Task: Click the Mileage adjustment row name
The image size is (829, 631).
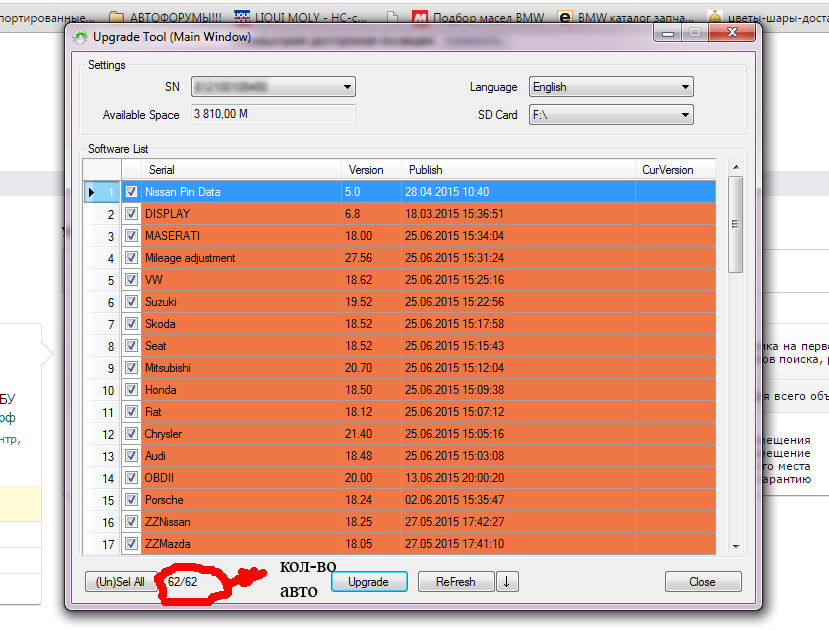Action: click(x=190, y=258)
